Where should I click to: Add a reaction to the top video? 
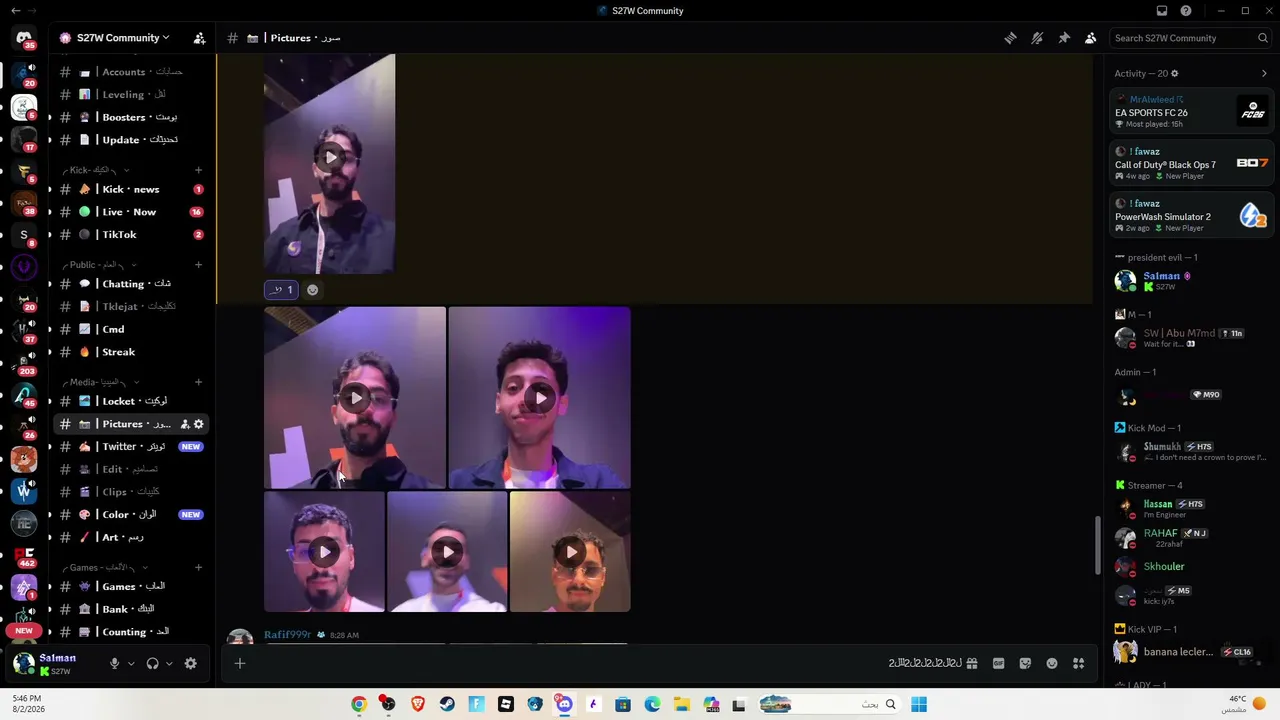(x=312, y=290)
